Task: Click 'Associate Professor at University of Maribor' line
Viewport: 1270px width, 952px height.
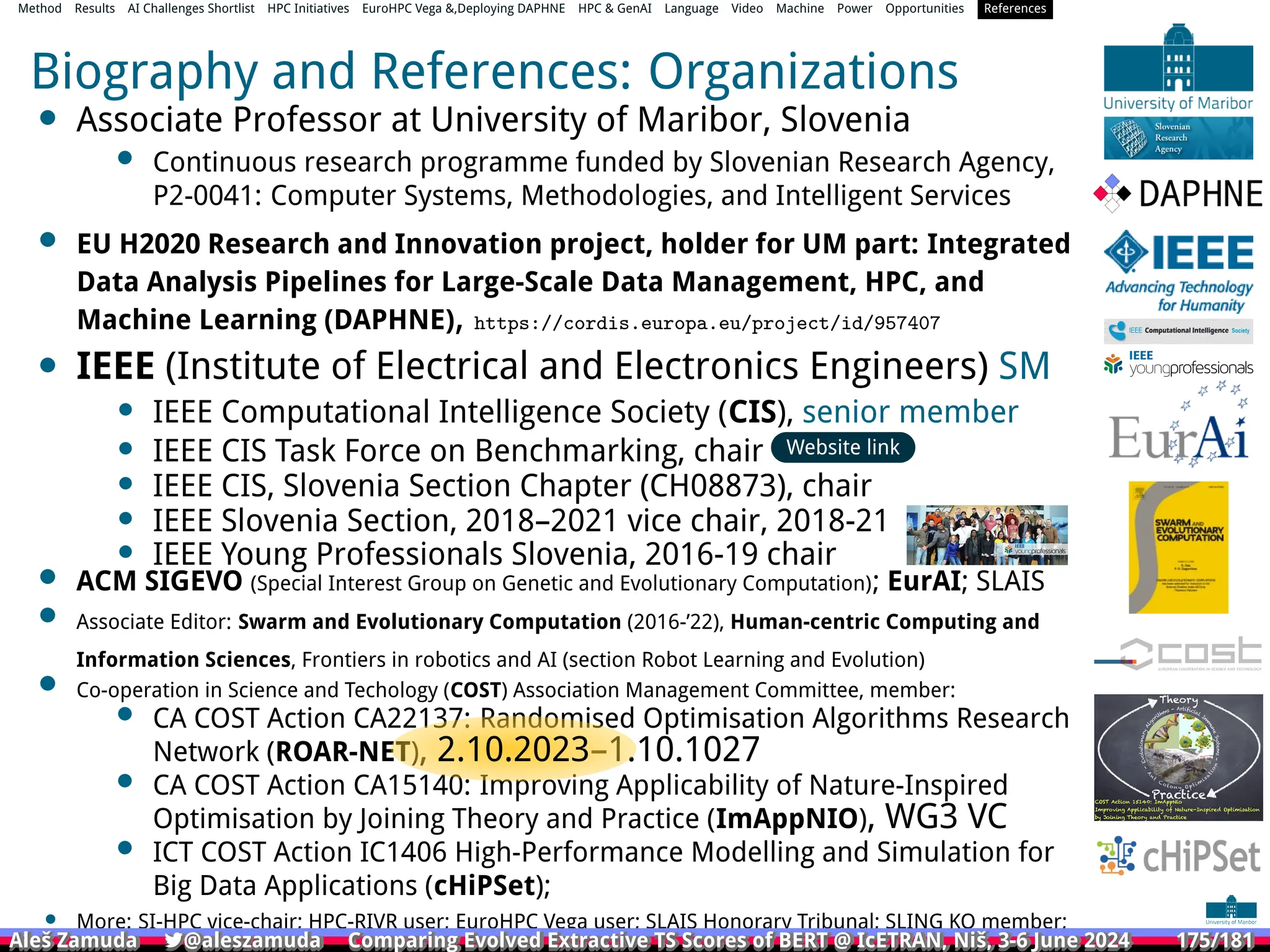Action: [x=493, y=119]
